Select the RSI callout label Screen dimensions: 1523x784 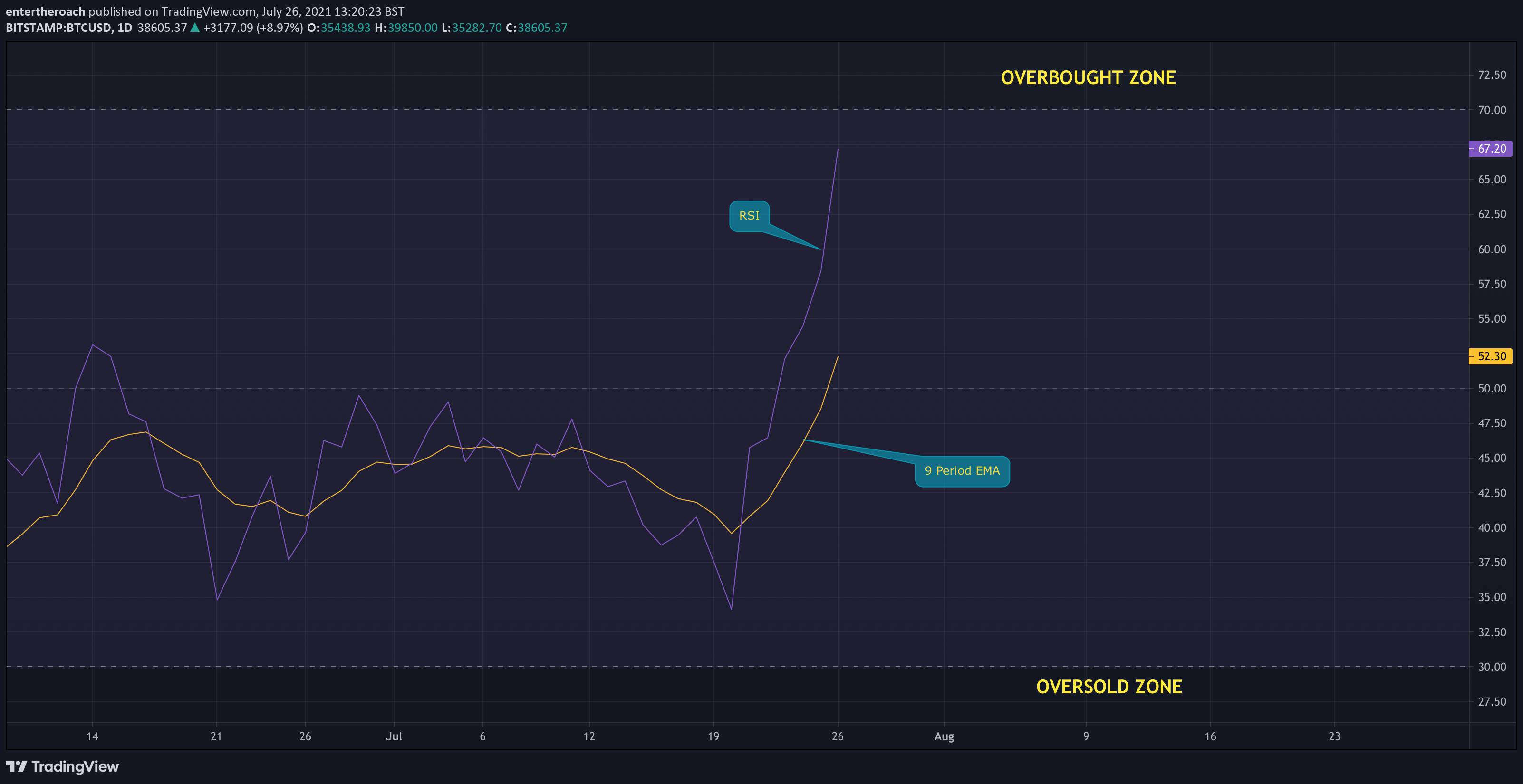[749, 216]
